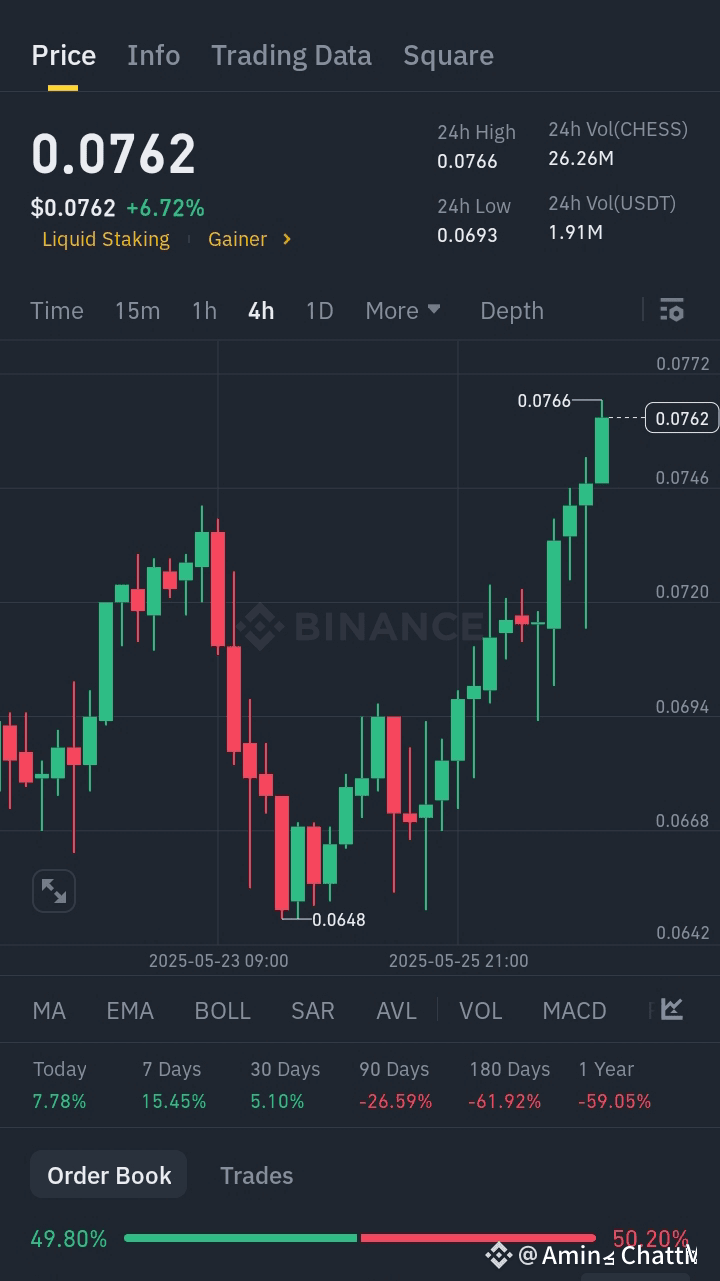The width and height of the screenshot is (720, 1281).
Task: Expand the Gainer chevron arrow
Action: tap(286, 239)
